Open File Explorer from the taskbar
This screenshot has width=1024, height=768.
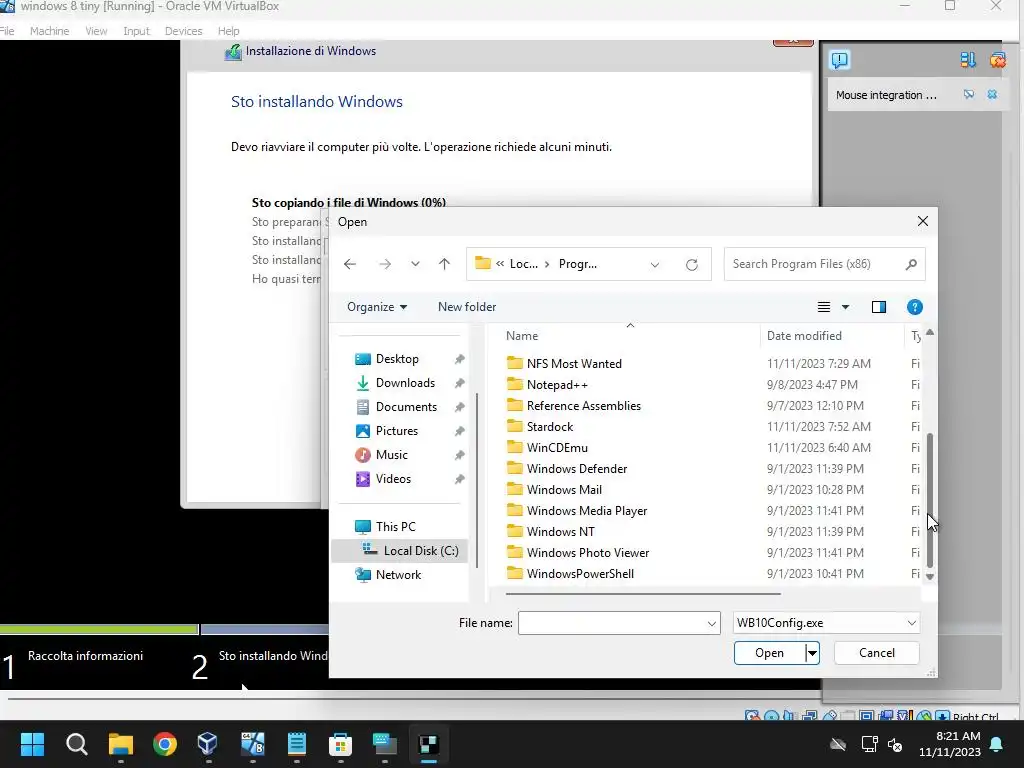pyautogui.click(x=121, y=744)
